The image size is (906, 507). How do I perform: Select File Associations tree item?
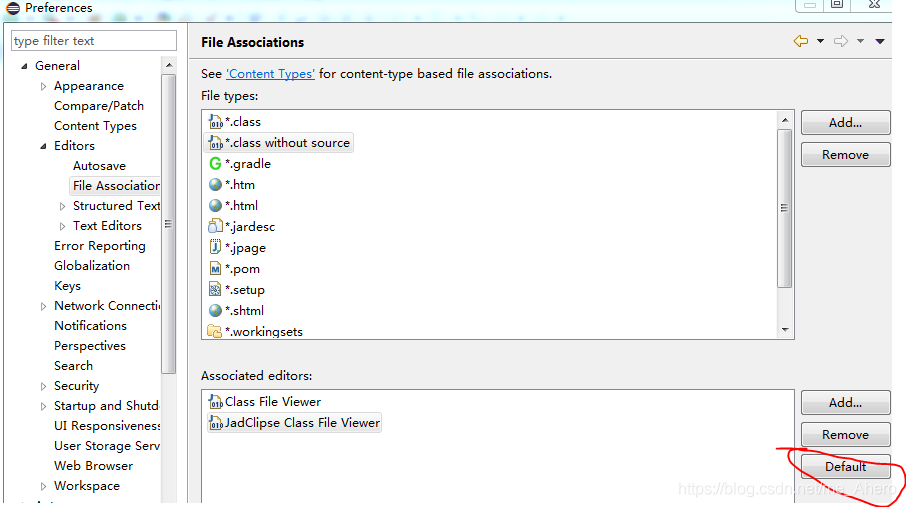(x=115, y=186)
